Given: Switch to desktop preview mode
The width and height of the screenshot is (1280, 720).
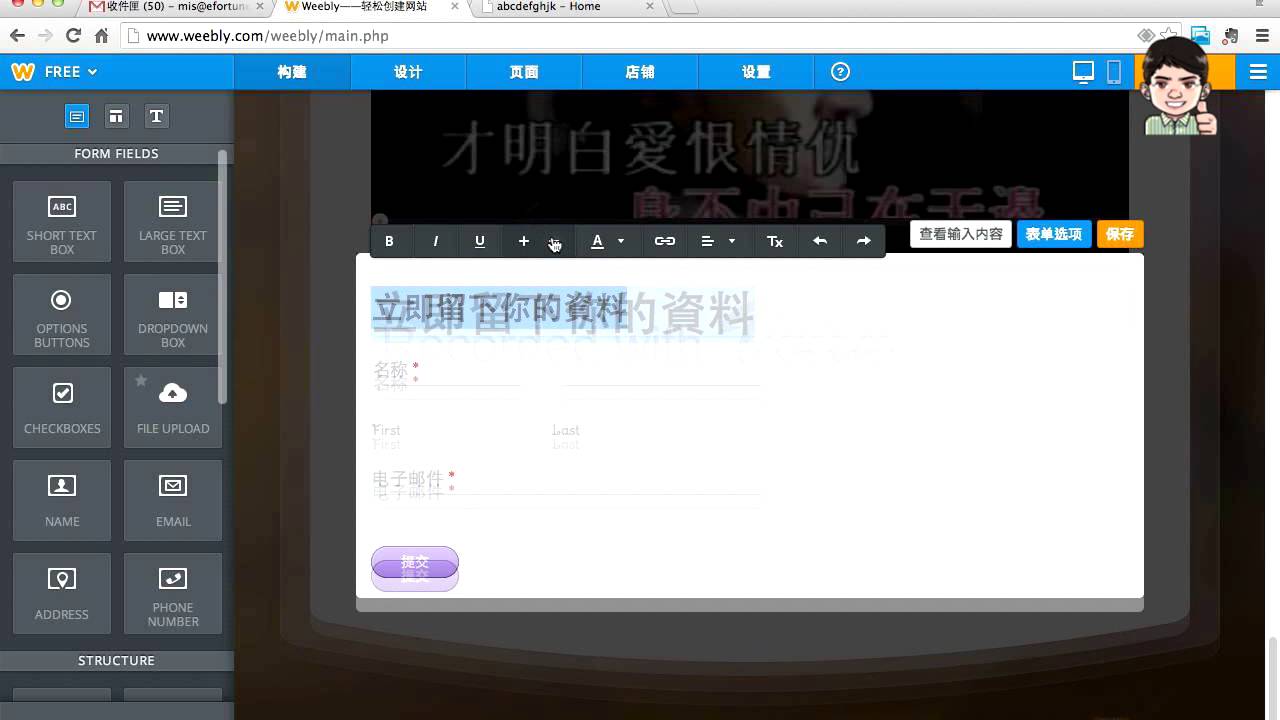Looking at the screenshot, I should 1083,72.
